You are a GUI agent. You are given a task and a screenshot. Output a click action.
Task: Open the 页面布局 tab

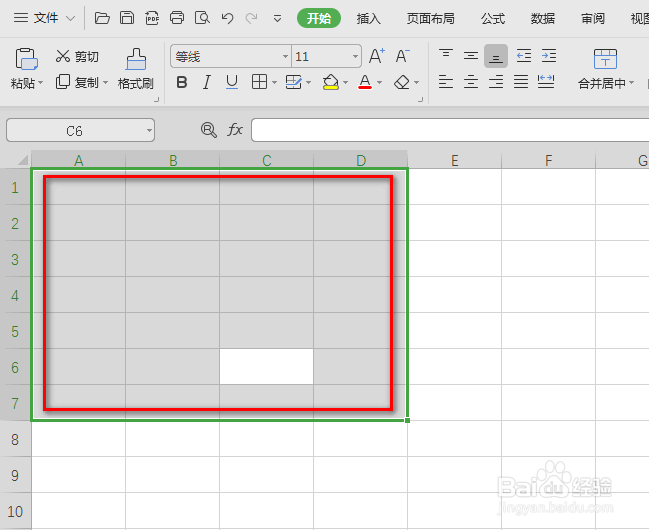click(430, 19)
